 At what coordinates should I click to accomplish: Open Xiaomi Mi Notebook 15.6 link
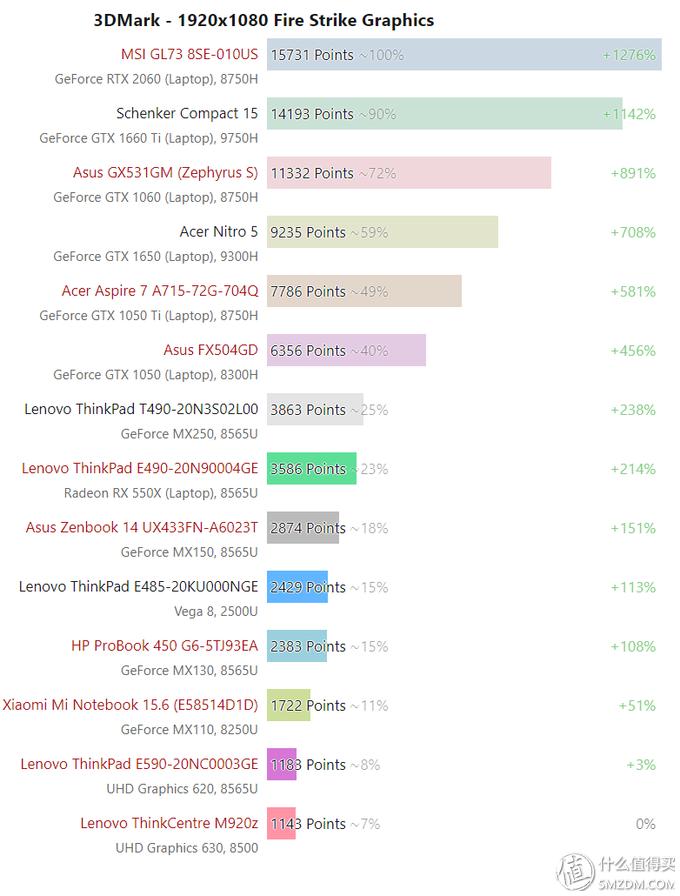[x=130, y=705]
